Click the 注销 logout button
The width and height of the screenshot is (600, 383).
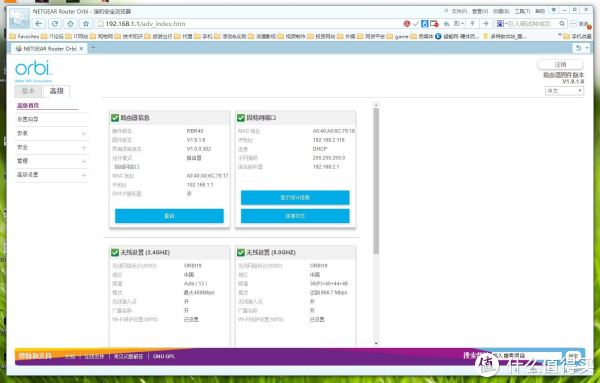(x=560, y=64)
